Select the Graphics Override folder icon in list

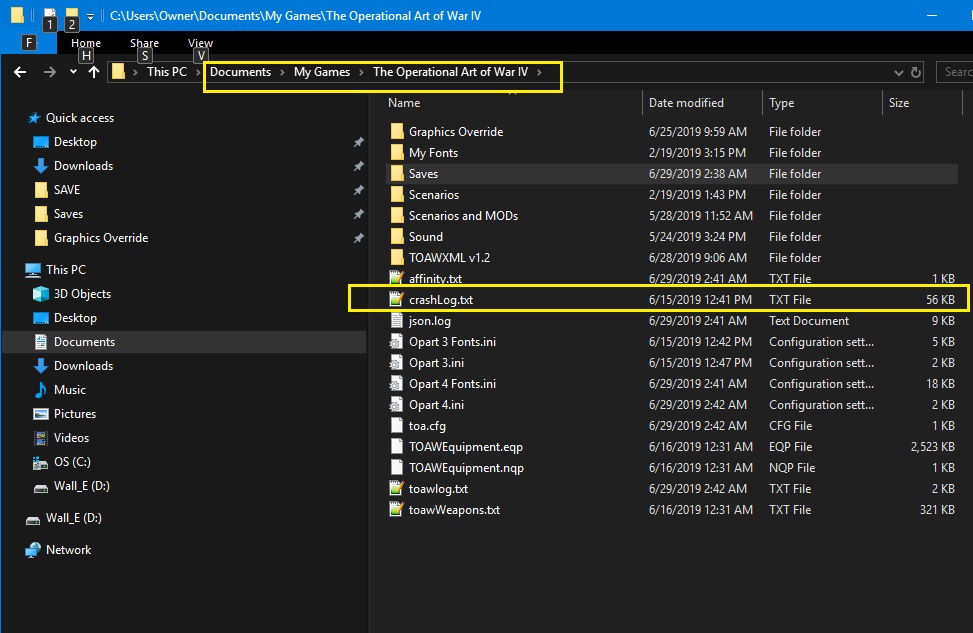pos(397,132)
